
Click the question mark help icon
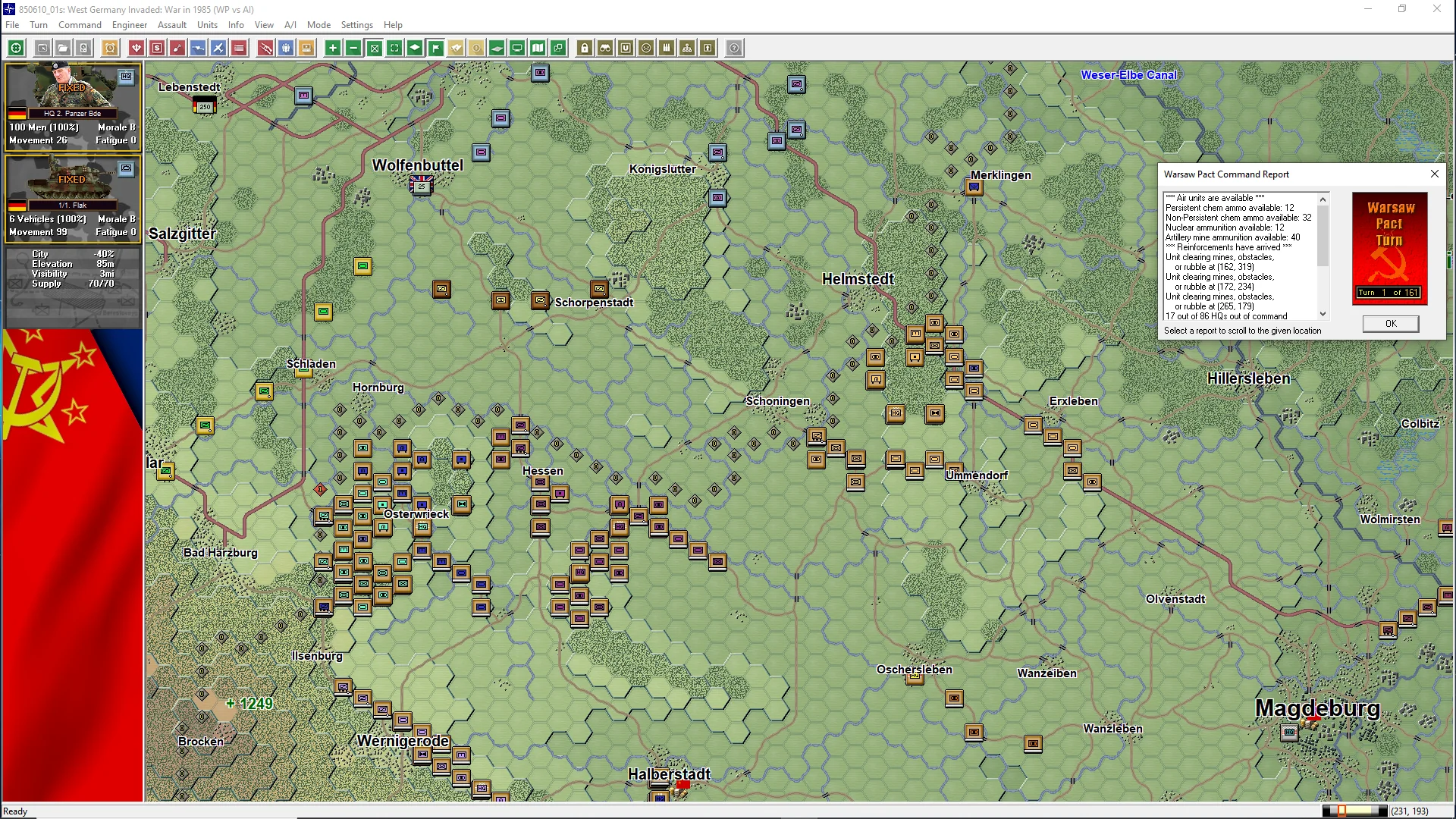[734, 48]
